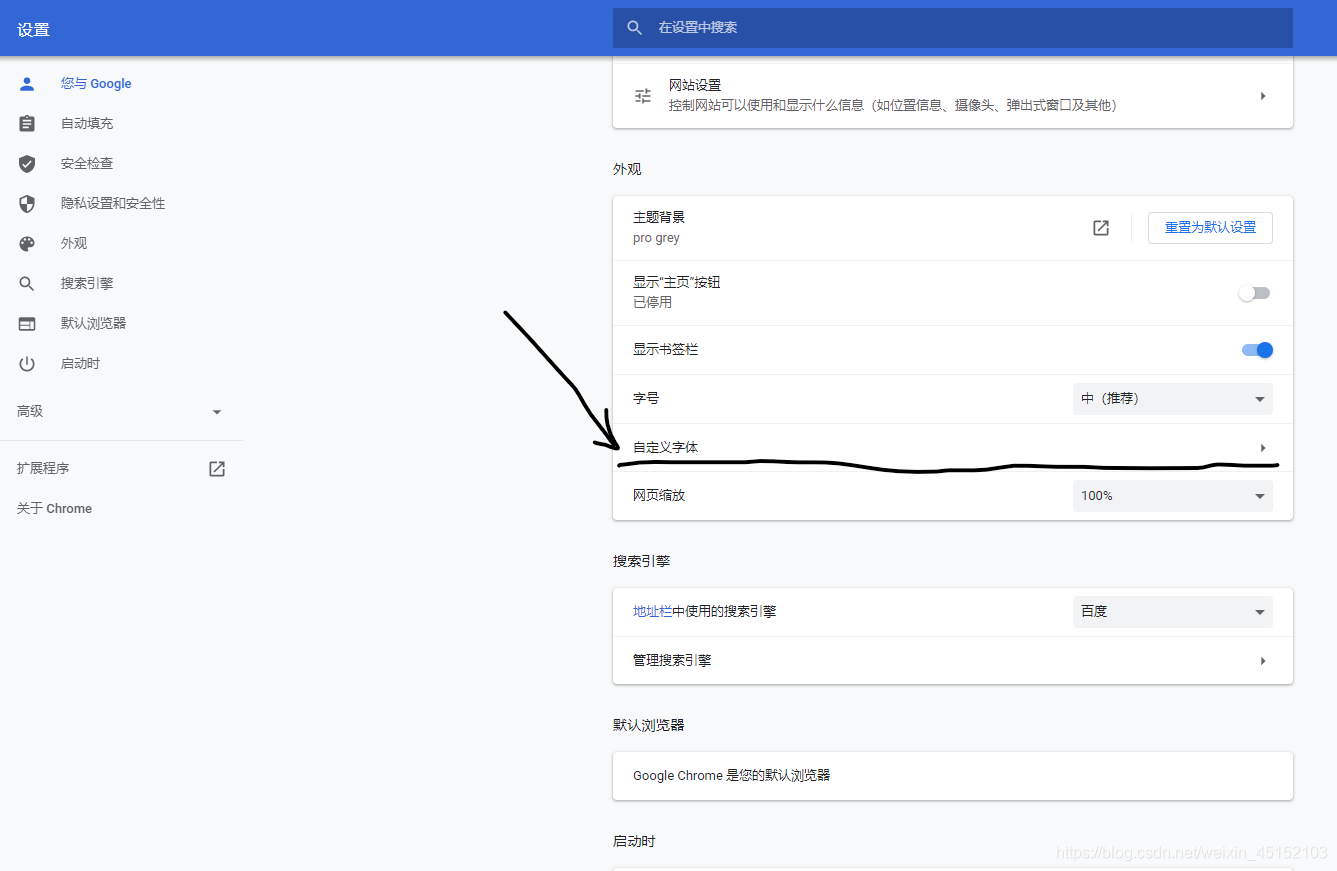Click the 在设置中搜索 search field
This screenshot has height=871, width=1337.
[x=952, y=28]
